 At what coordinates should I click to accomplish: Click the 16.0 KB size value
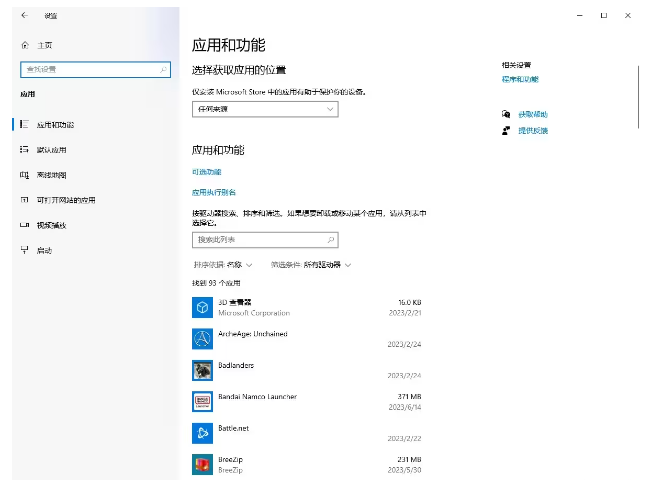tap(410, 302)
